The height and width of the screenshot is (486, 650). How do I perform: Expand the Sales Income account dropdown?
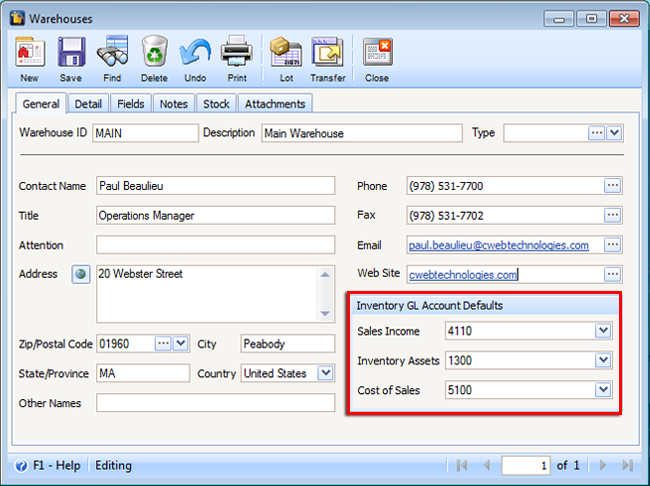[603, 331]
